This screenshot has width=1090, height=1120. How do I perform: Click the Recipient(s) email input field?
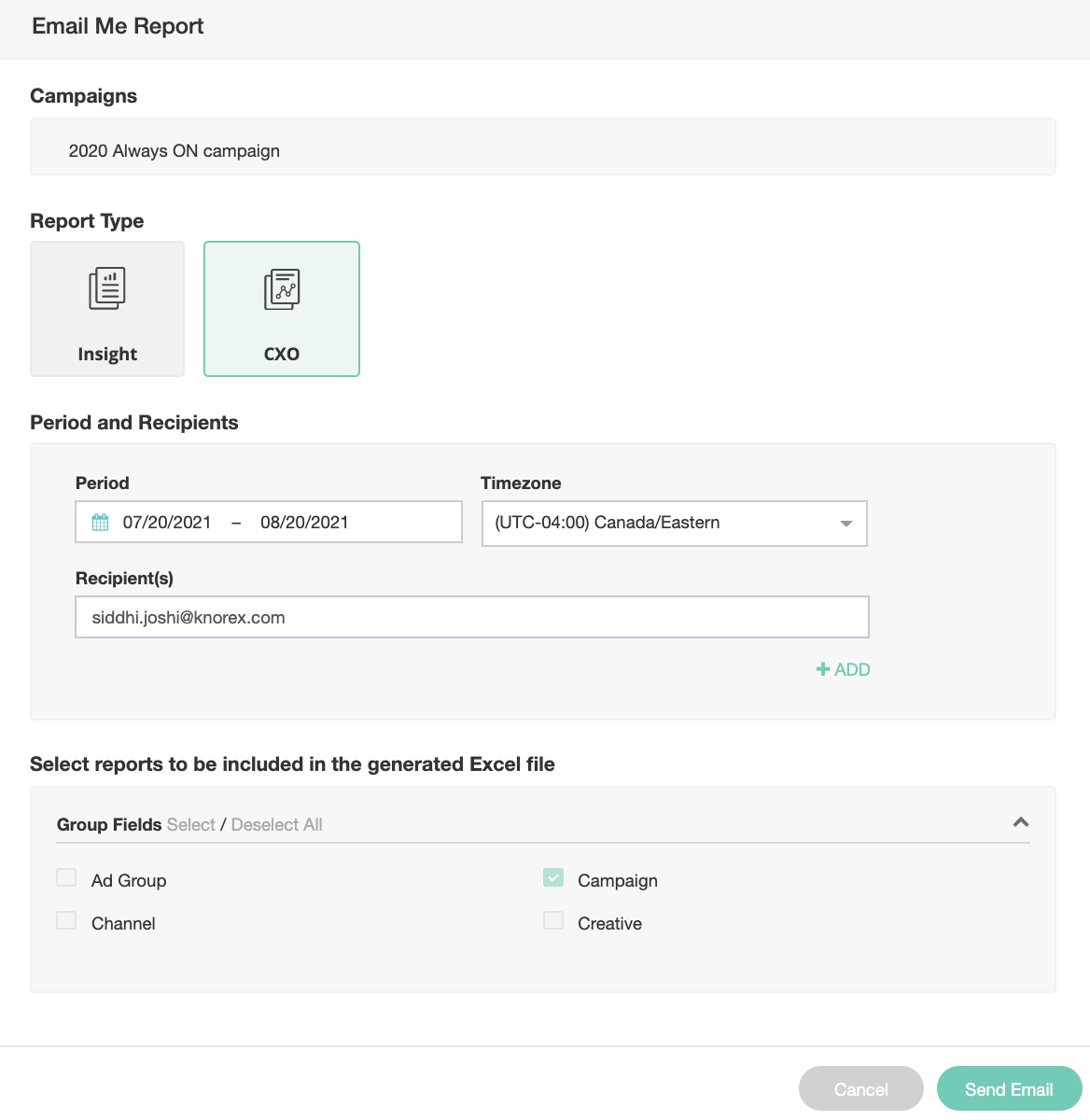point(471,618)
